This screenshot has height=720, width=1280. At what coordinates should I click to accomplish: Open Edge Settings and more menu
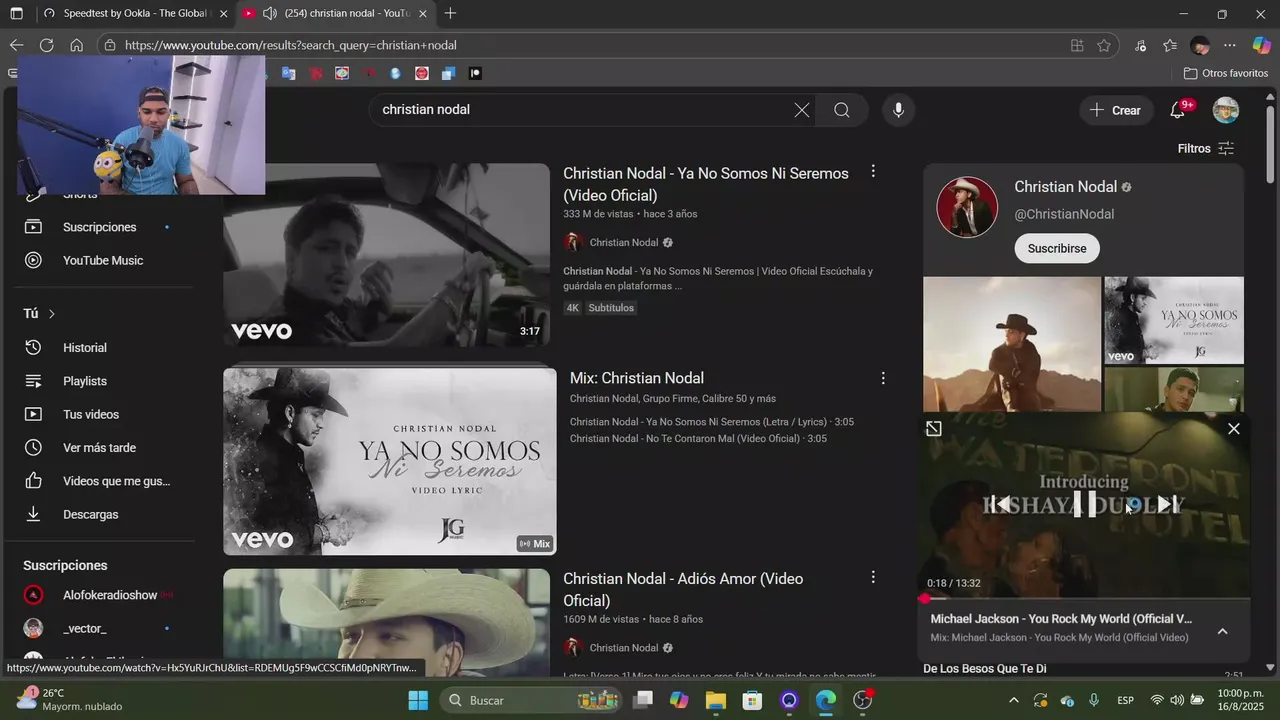(1230, 45)
